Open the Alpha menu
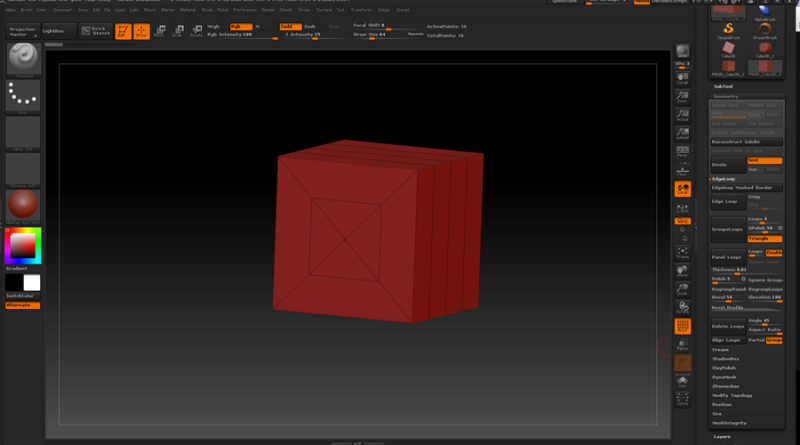Image resolution: width=800 pixels, height=445 pixels. tap(10, 10)
